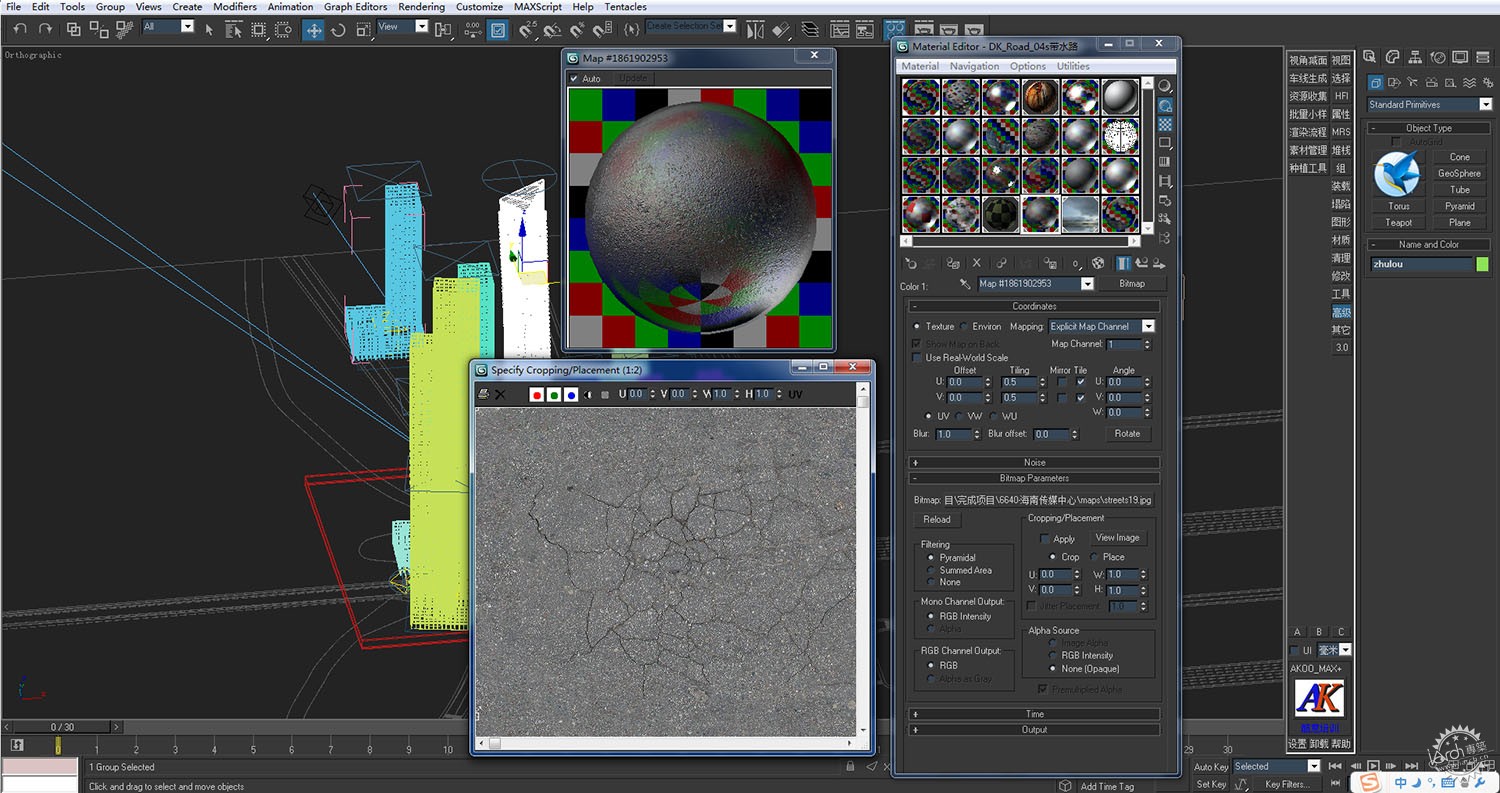Click Show End Result icon
The image size is (1500, 793).
pos(1123,264)
